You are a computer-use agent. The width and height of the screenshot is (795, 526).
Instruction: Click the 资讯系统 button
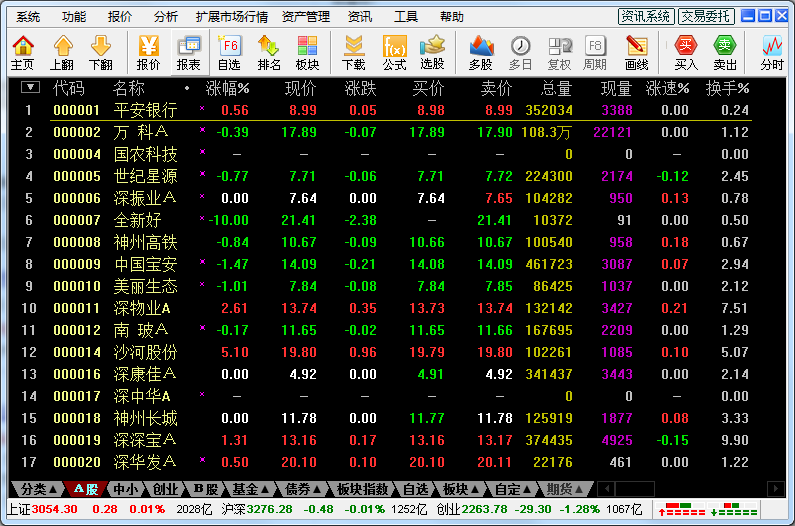coord(646,16)
